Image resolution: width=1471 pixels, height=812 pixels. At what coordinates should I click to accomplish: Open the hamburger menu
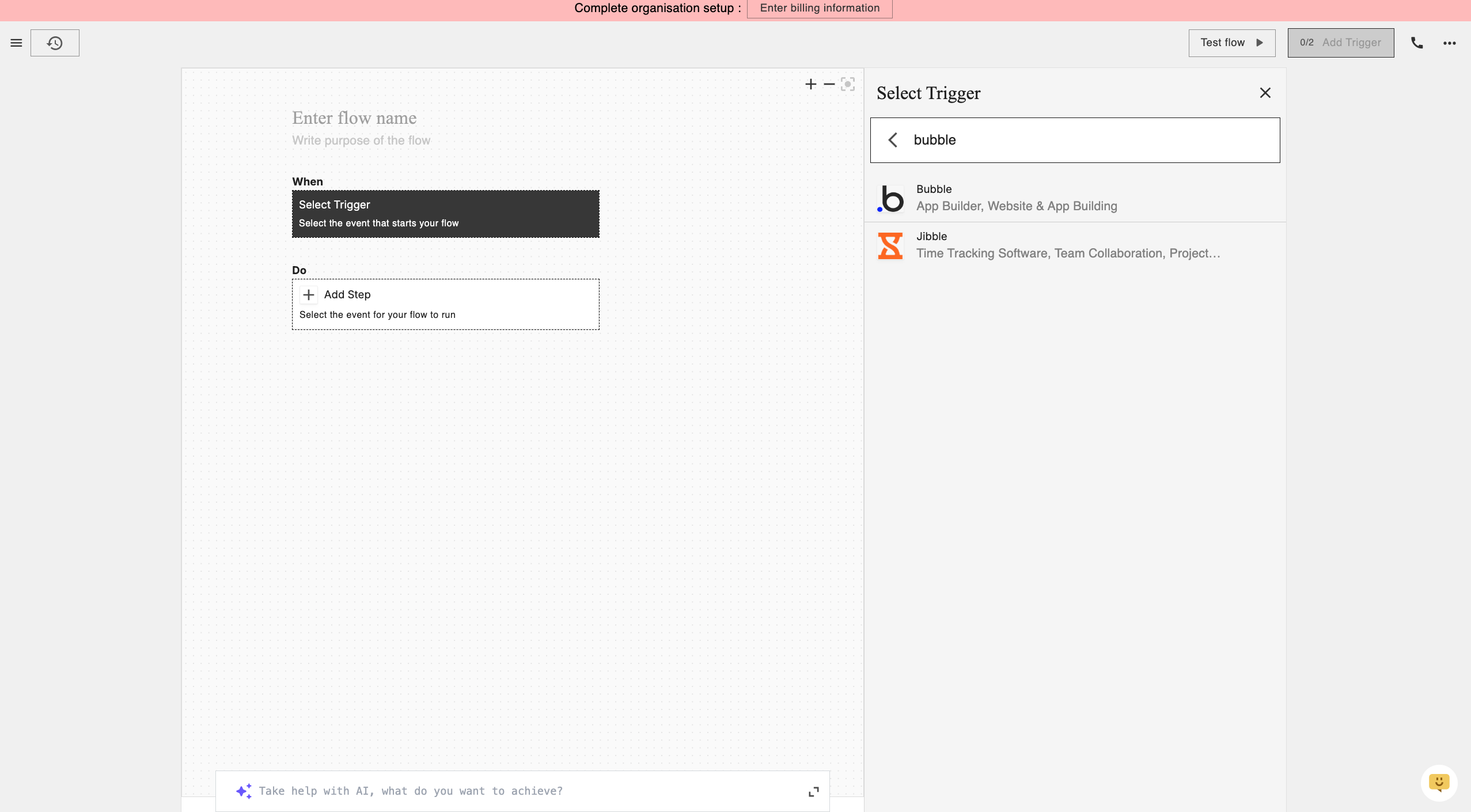click(x=16, y=43)
